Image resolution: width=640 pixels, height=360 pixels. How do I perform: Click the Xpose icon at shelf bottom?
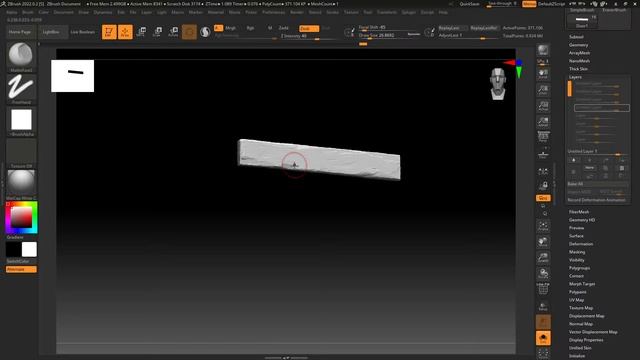543,353
